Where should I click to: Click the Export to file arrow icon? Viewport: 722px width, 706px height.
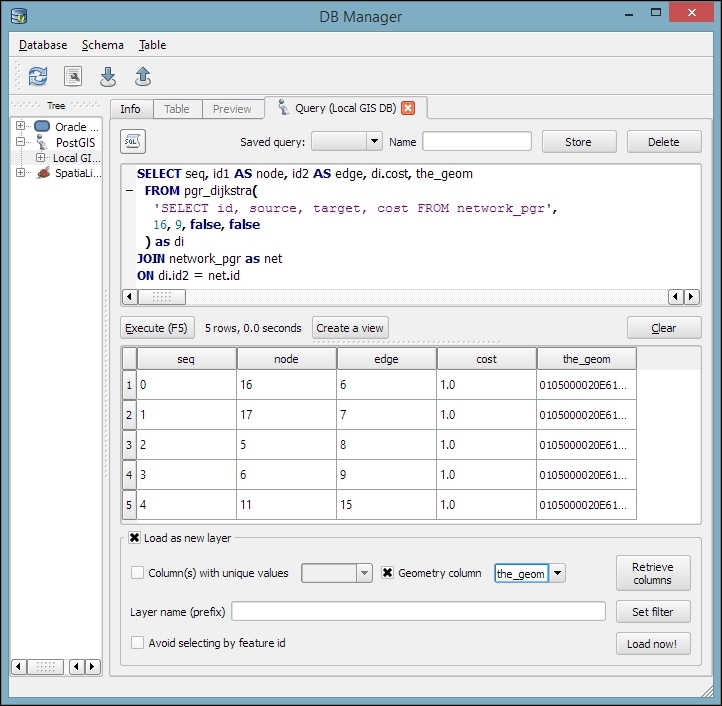click(142, 77)
